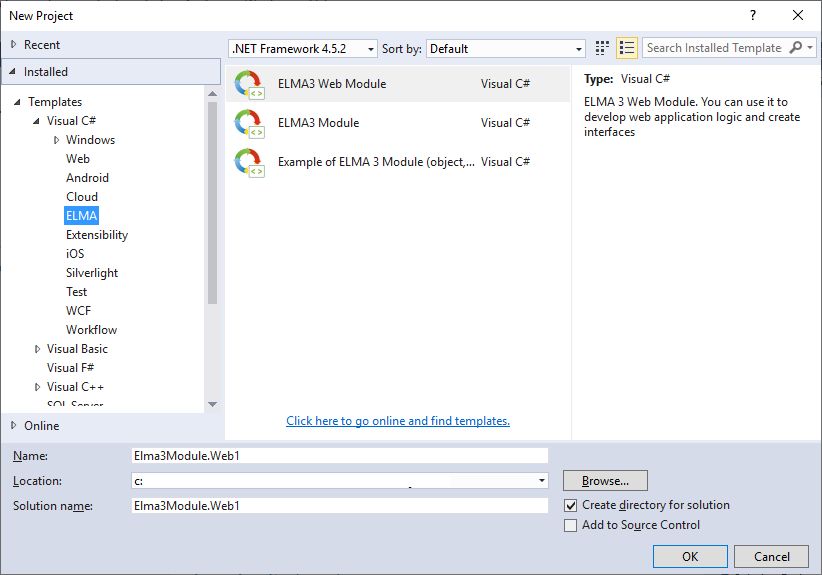Collapse the Templates tree node
The height and width of the screenshot is (575, 822).
[x=17, y=102]
